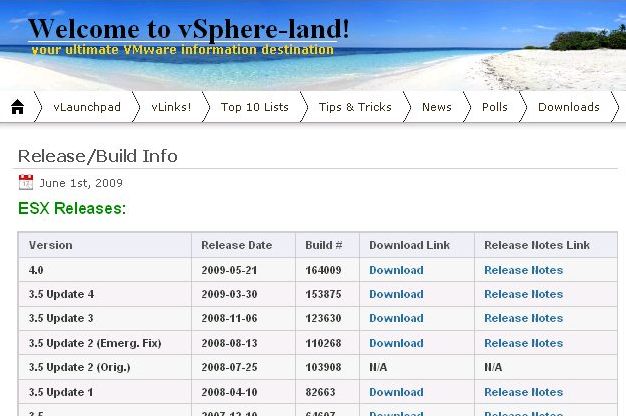Screen dimensions: 626x416
Task: Download ESX 3.5 Update 4
Action: [396, 294]
